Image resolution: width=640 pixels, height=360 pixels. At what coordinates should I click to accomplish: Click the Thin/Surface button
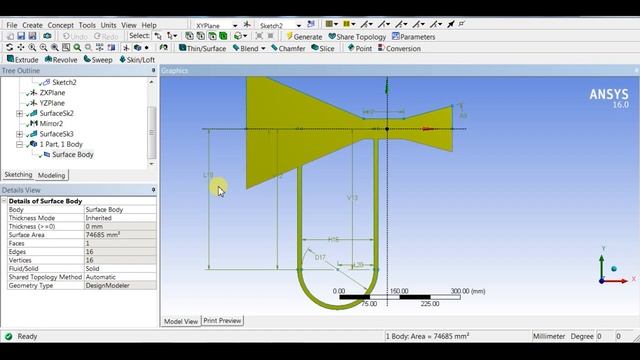[x=202, y=48]
